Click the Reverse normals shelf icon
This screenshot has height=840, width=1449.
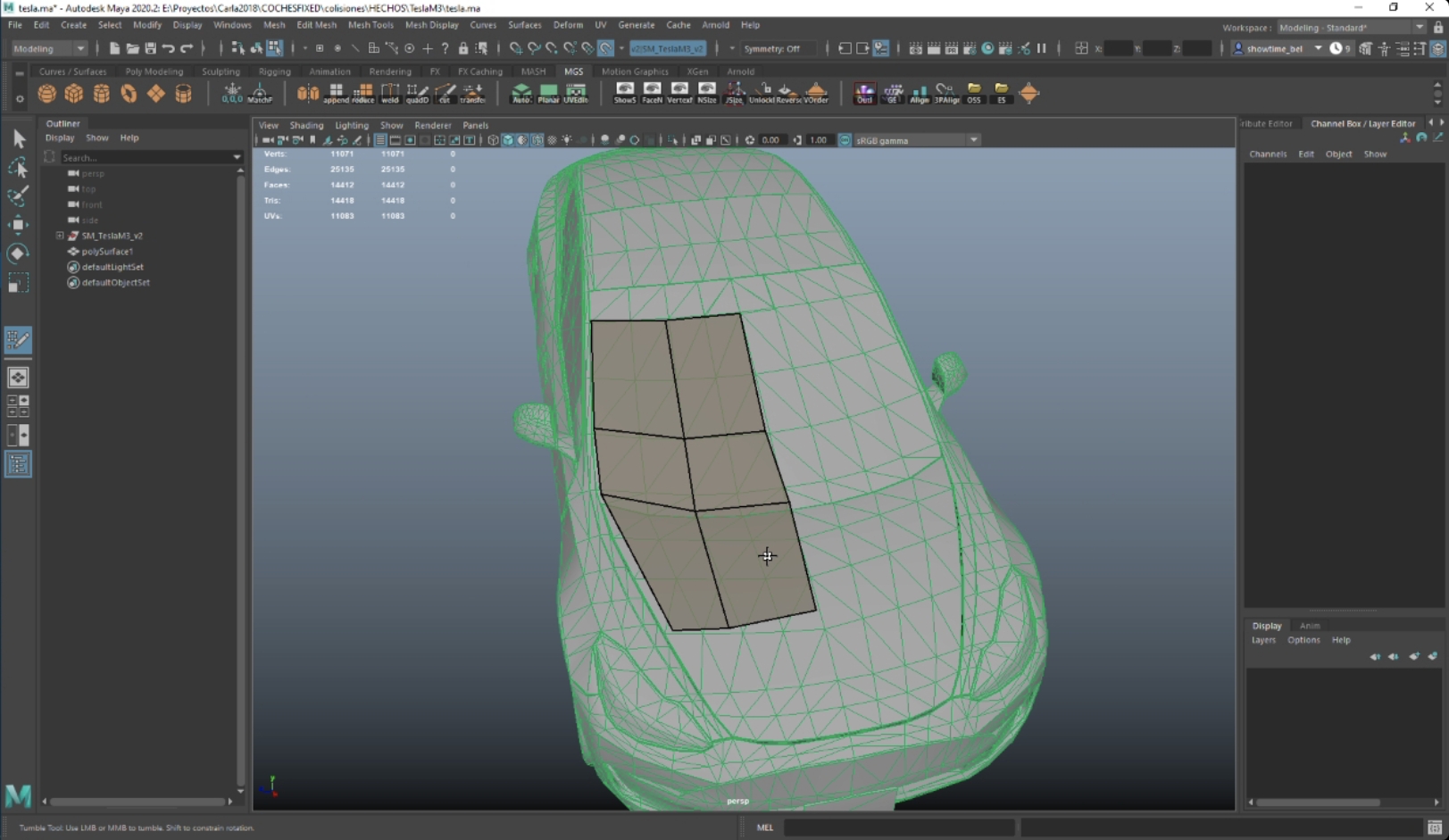click(x=788, y=92)
